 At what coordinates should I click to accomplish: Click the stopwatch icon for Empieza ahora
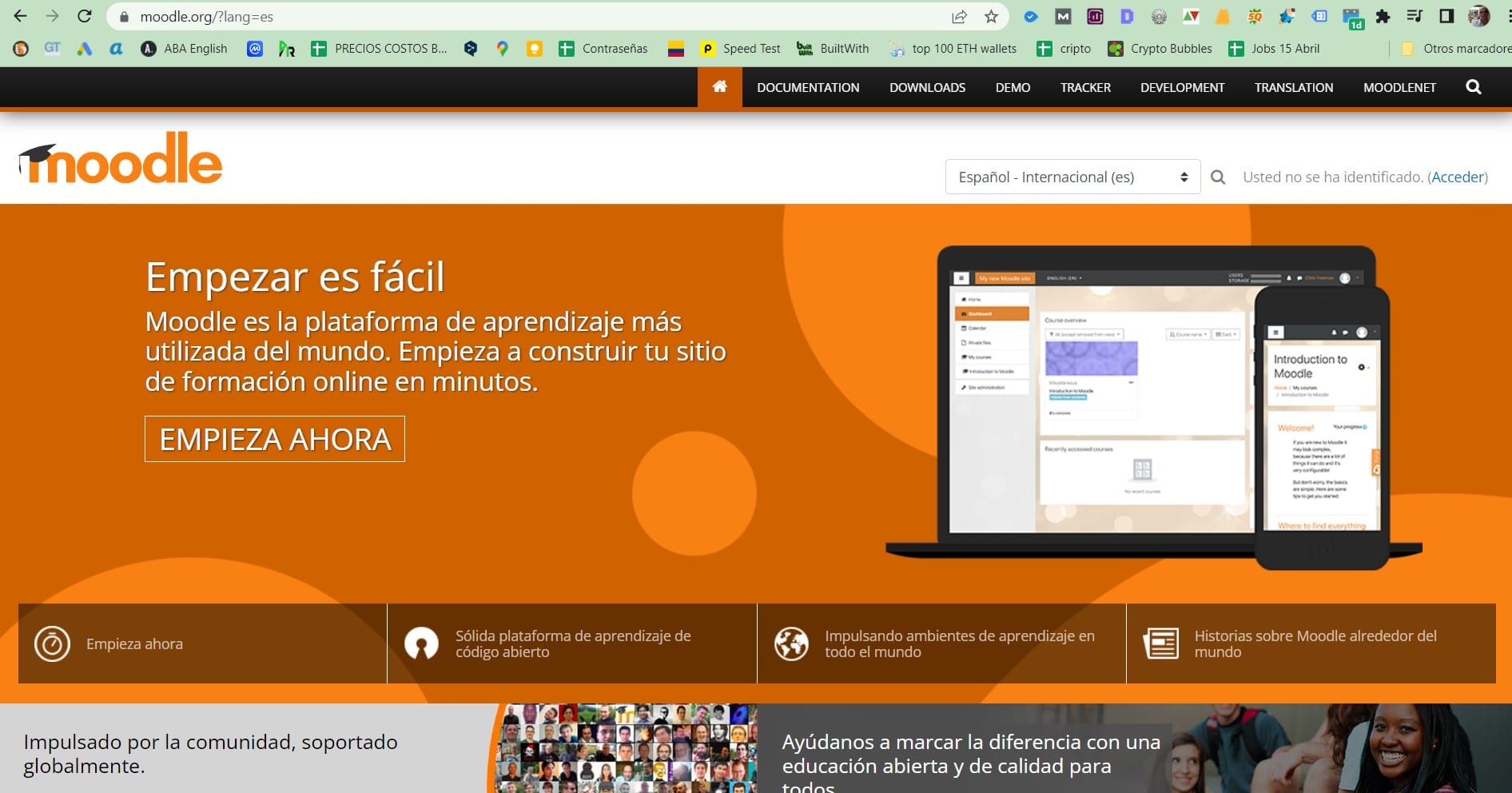coord(53,644)
